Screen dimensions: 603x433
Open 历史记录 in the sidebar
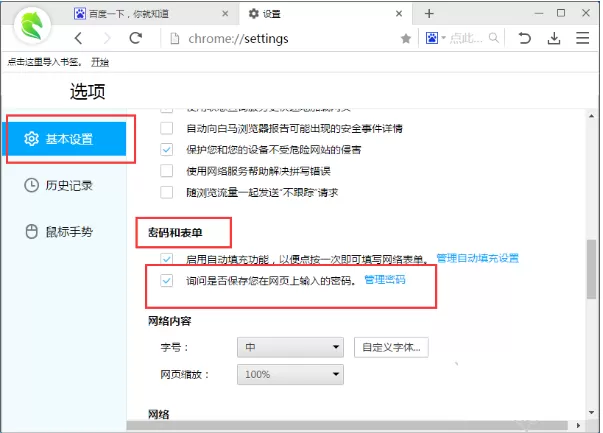64,185
